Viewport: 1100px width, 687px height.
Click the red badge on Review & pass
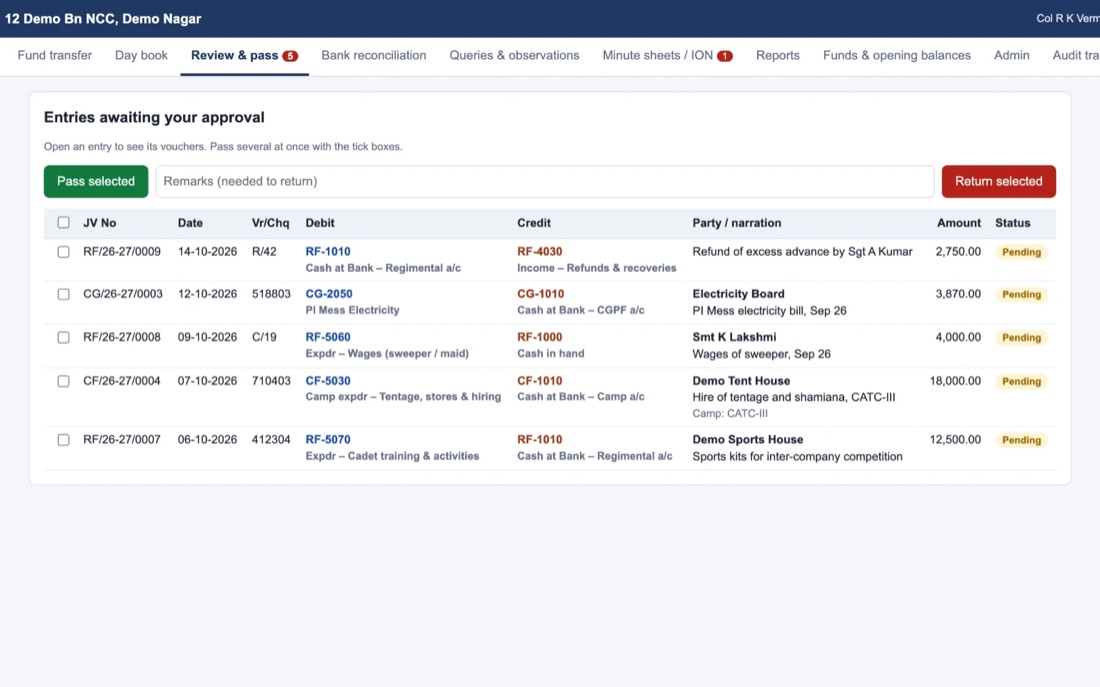[x=290, y=56]
